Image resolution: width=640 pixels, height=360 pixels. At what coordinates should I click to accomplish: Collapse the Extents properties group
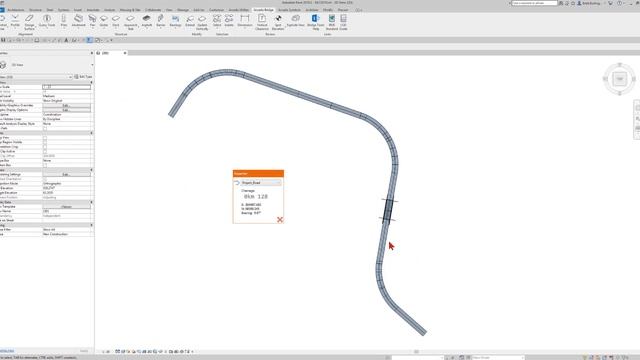[x=91, y=133]
